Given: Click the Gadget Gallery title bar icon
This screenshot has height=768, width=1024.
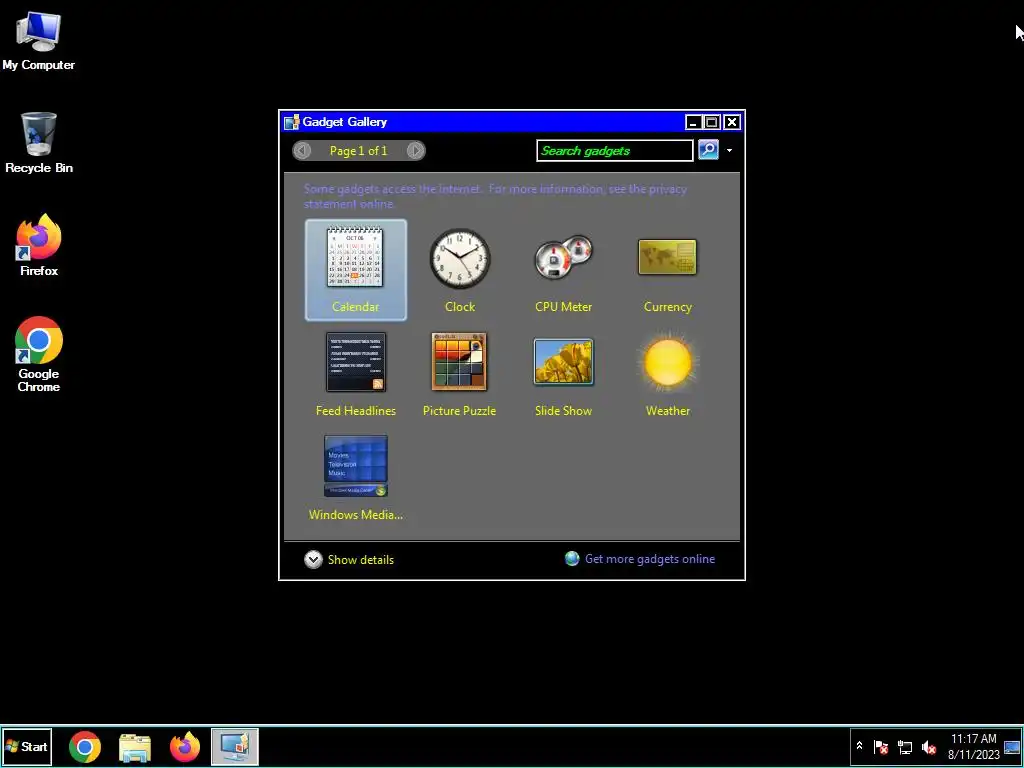Looking at the screenshot, I should [x=291, y=122].
